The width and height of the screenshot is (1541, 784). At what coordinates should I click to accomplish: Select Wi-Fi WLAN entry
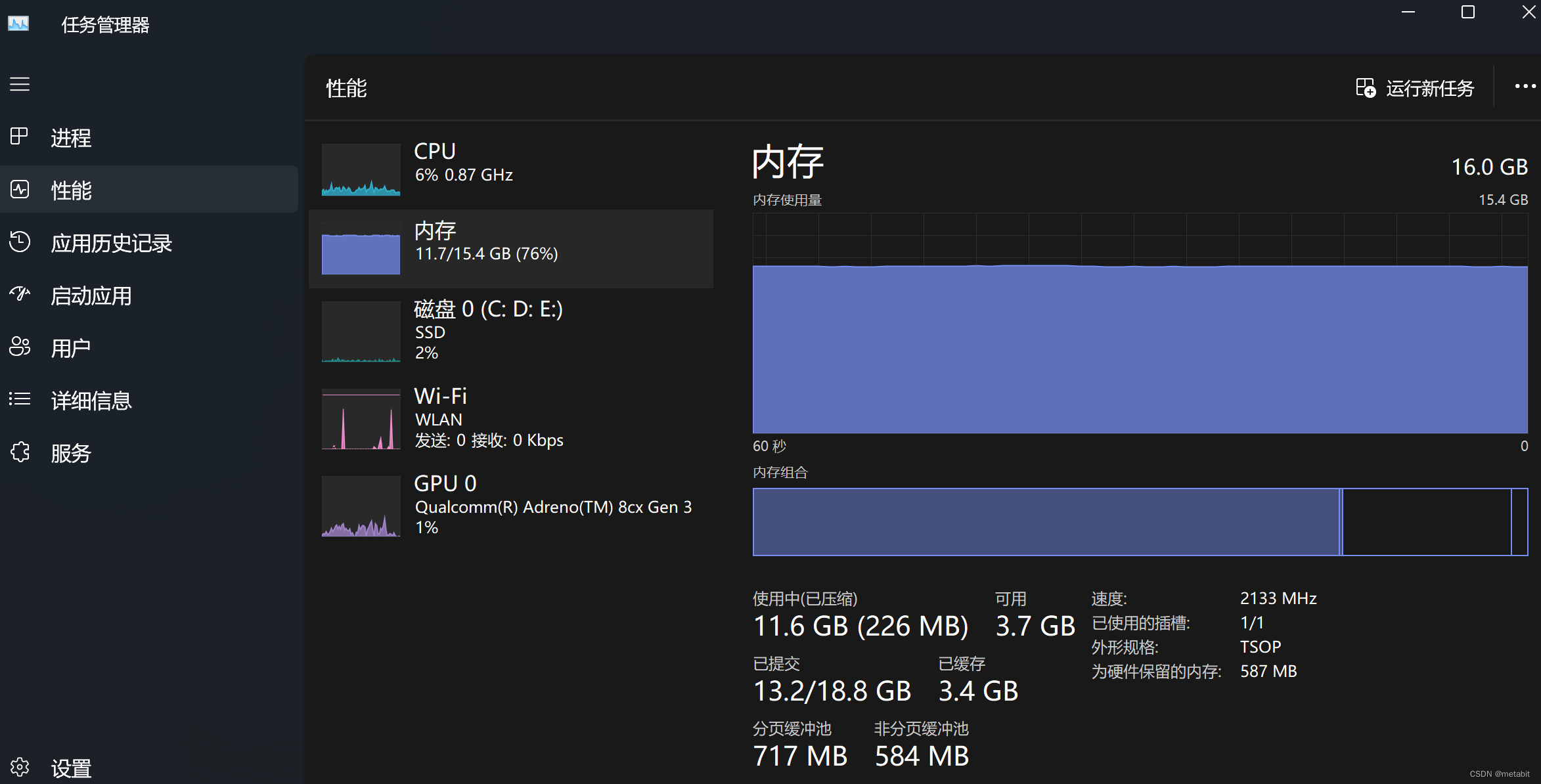point(511,419)
